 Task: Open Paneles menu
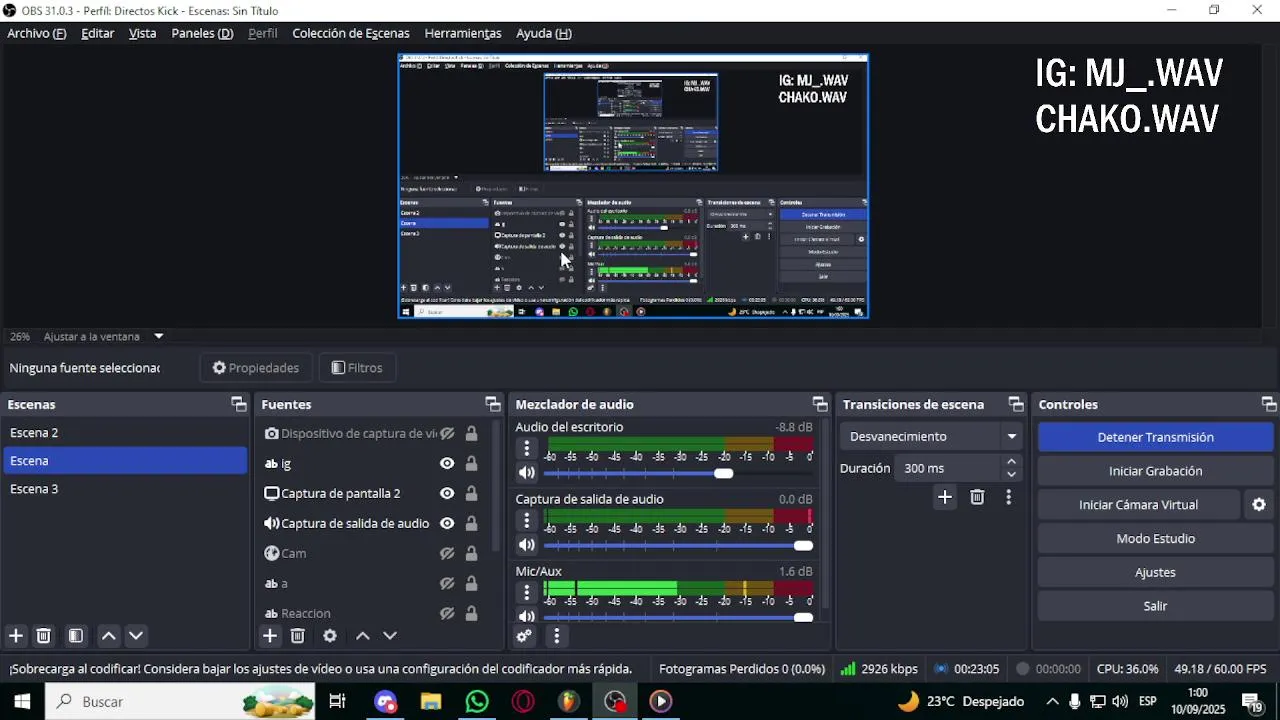tap(202, 33)
